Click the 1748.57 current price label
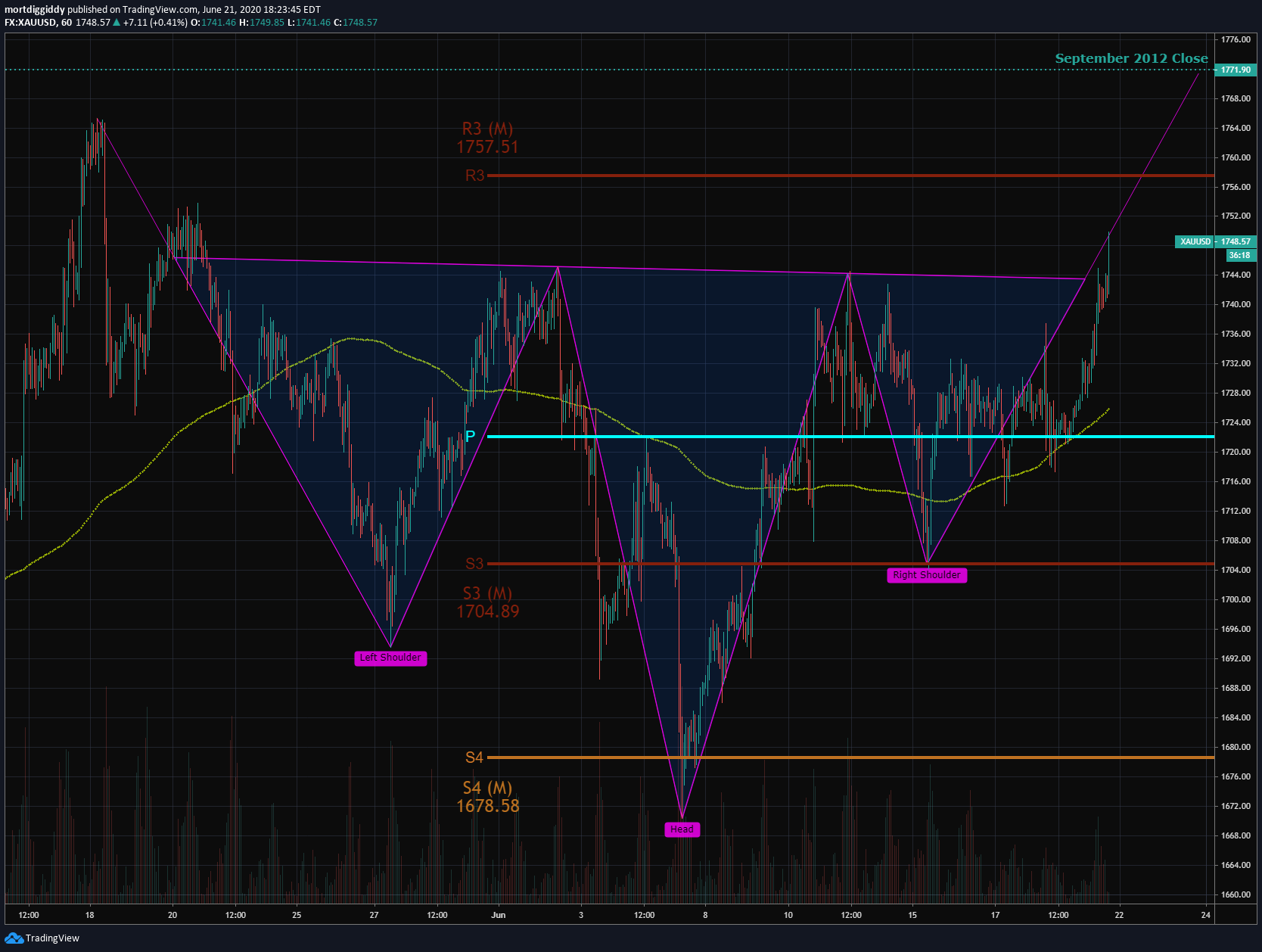Image resolution: width=1262 pixels, height=952 pixels. 1236,241
